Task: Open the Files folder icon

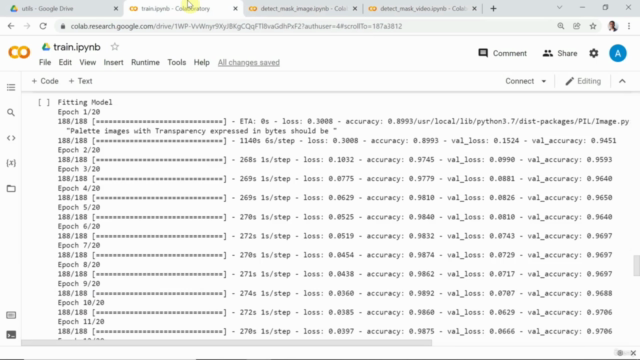Action: 11,189
